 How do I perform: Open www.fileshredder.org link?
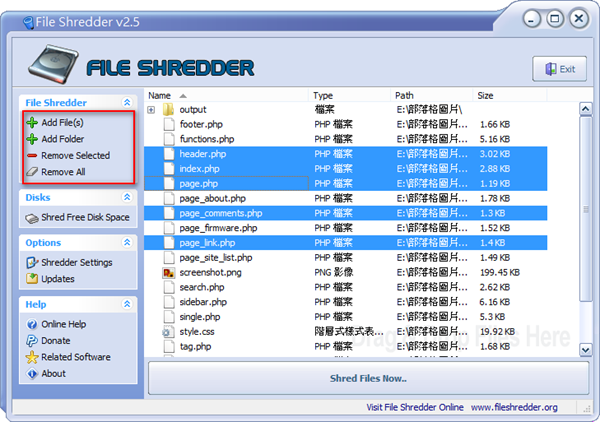[514, 407]
